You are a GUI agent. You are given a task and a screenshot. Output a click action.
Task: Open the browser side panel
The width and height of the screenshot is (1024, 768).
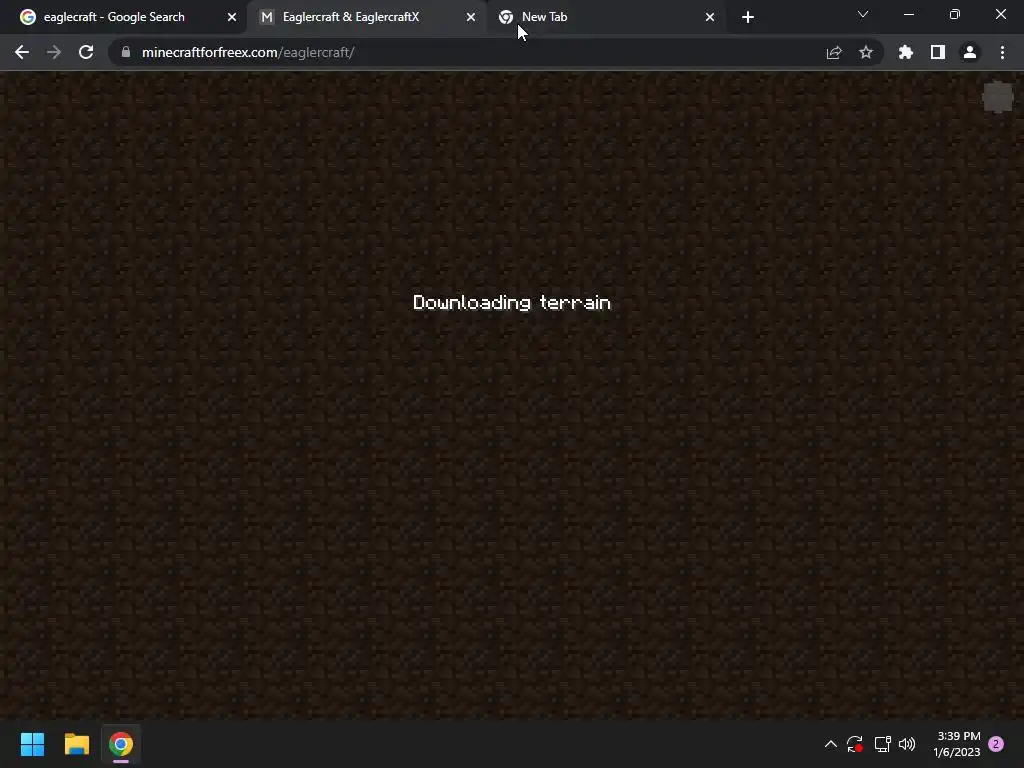[x=938, y=52]
